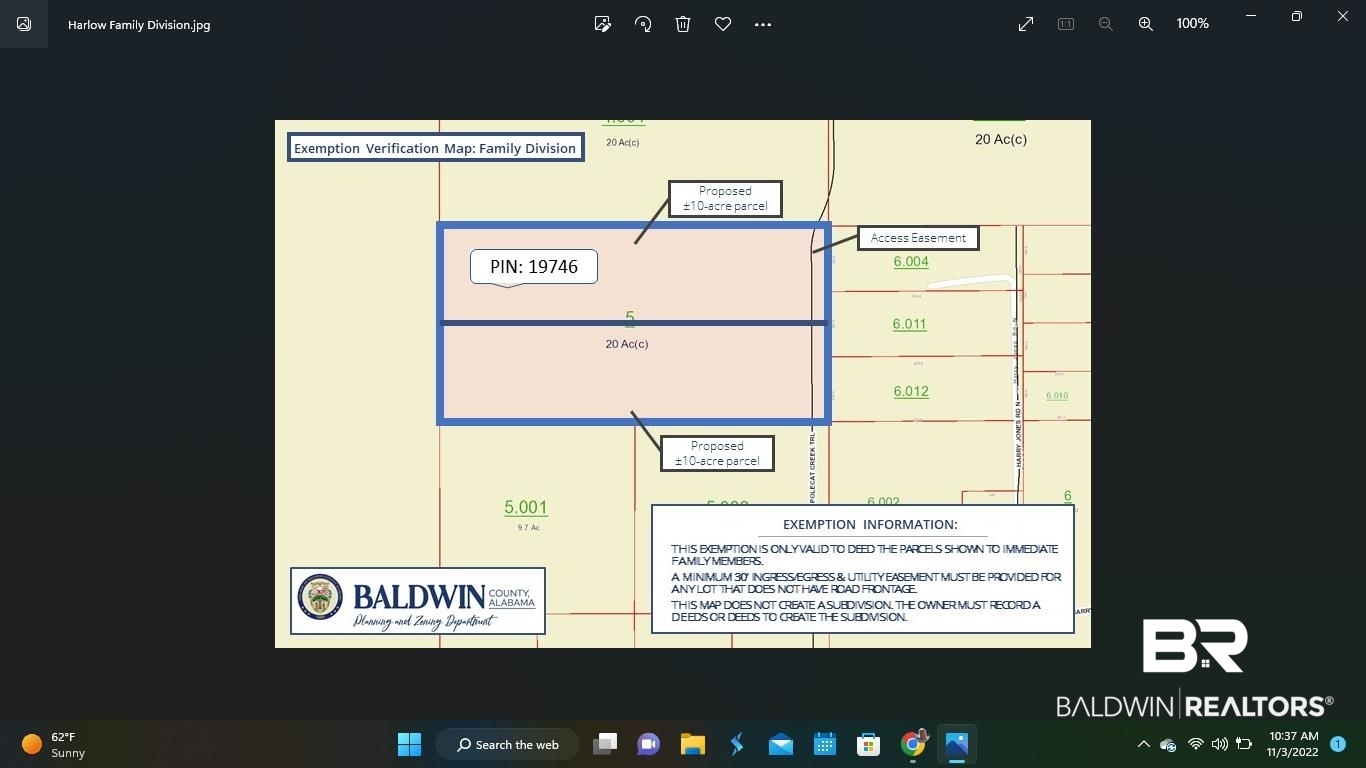The image size is (1366, 768).
Task: Open the Calendar app from the taskbar
Action: click(825, 744)
